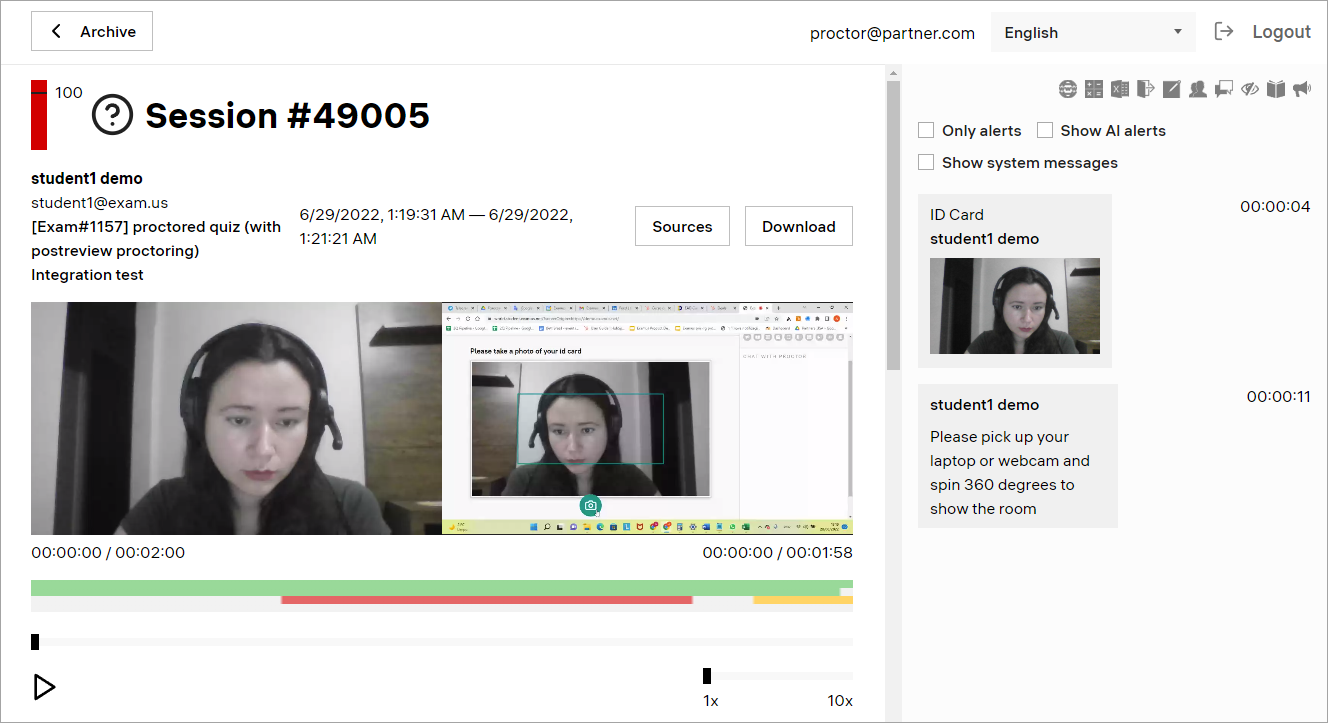Screen dimensions: 1328x723
Task: Click the crossed-out eye icon
Action: 1250,89
